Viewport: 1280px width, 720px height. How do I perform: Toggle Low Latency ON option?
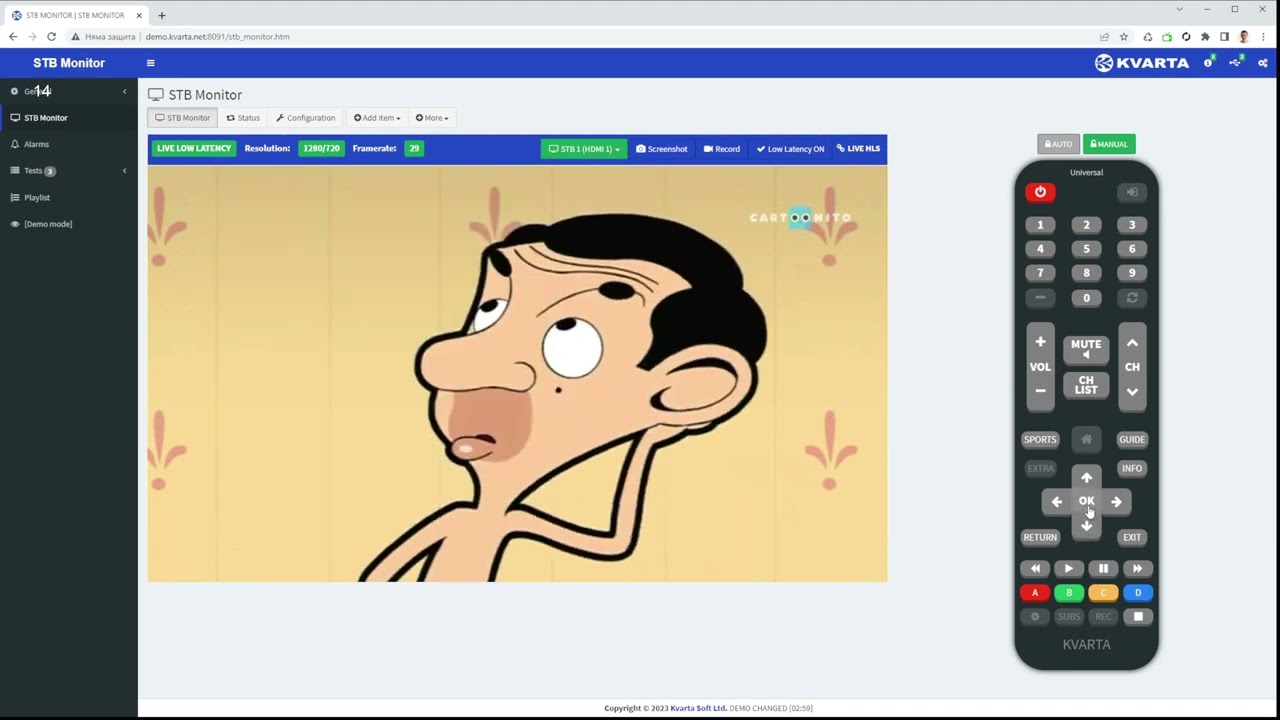click(x=790, y=149)
